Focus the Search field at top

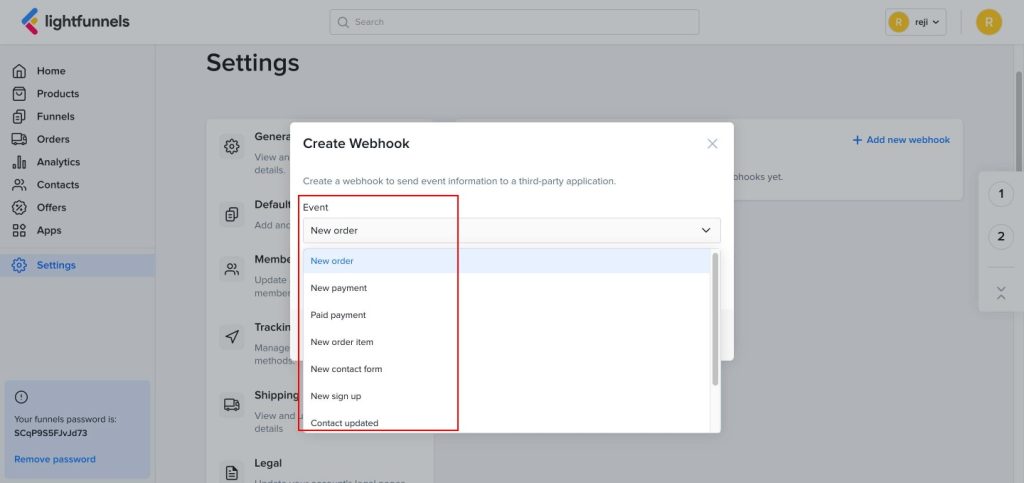tap(514, 22)
